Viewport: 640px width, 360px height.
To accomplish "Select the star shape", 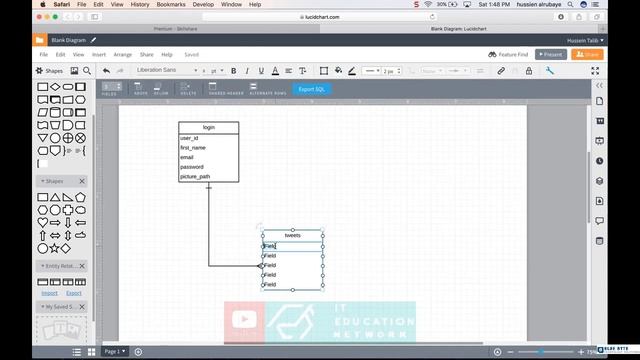I will click(54, 248).
